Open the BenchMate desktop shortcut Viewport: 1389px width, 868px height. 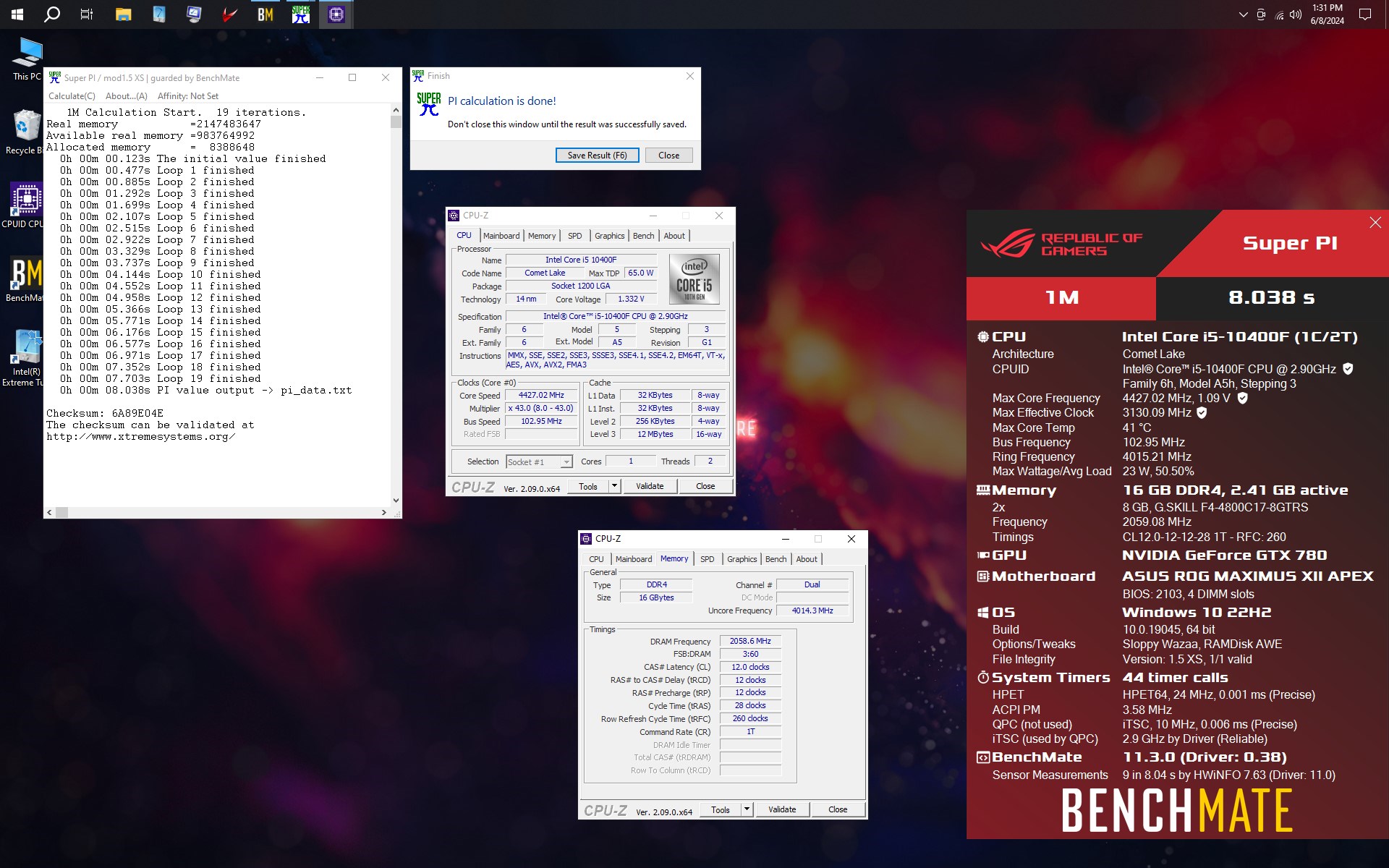25,280
